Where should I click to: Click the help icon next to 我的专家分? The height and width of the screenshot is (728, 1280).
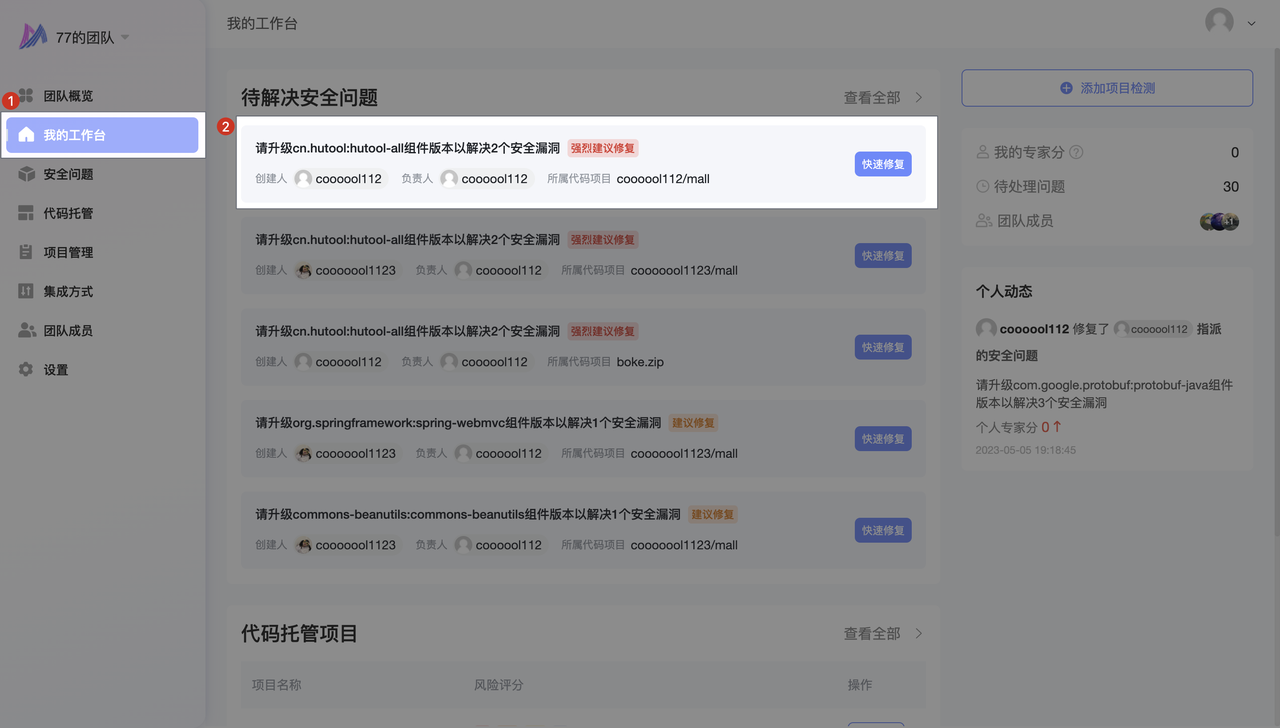1076,153
